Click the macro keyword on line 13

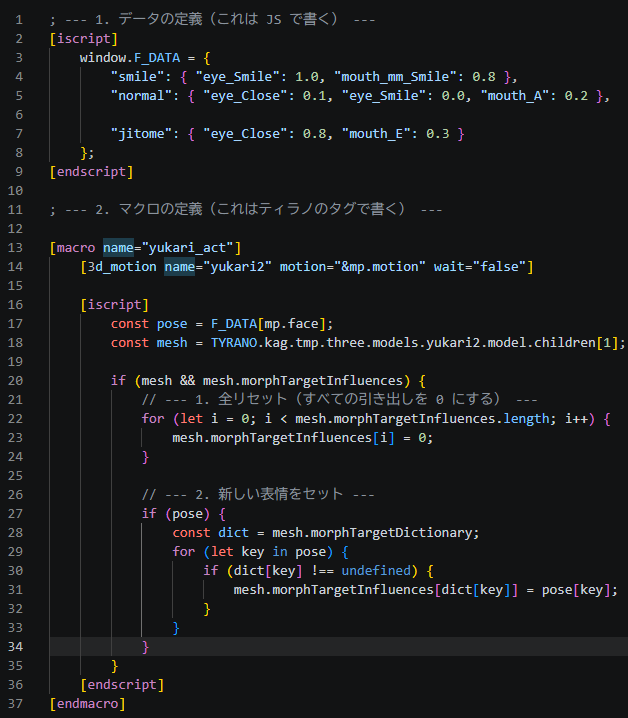point(76,248)
